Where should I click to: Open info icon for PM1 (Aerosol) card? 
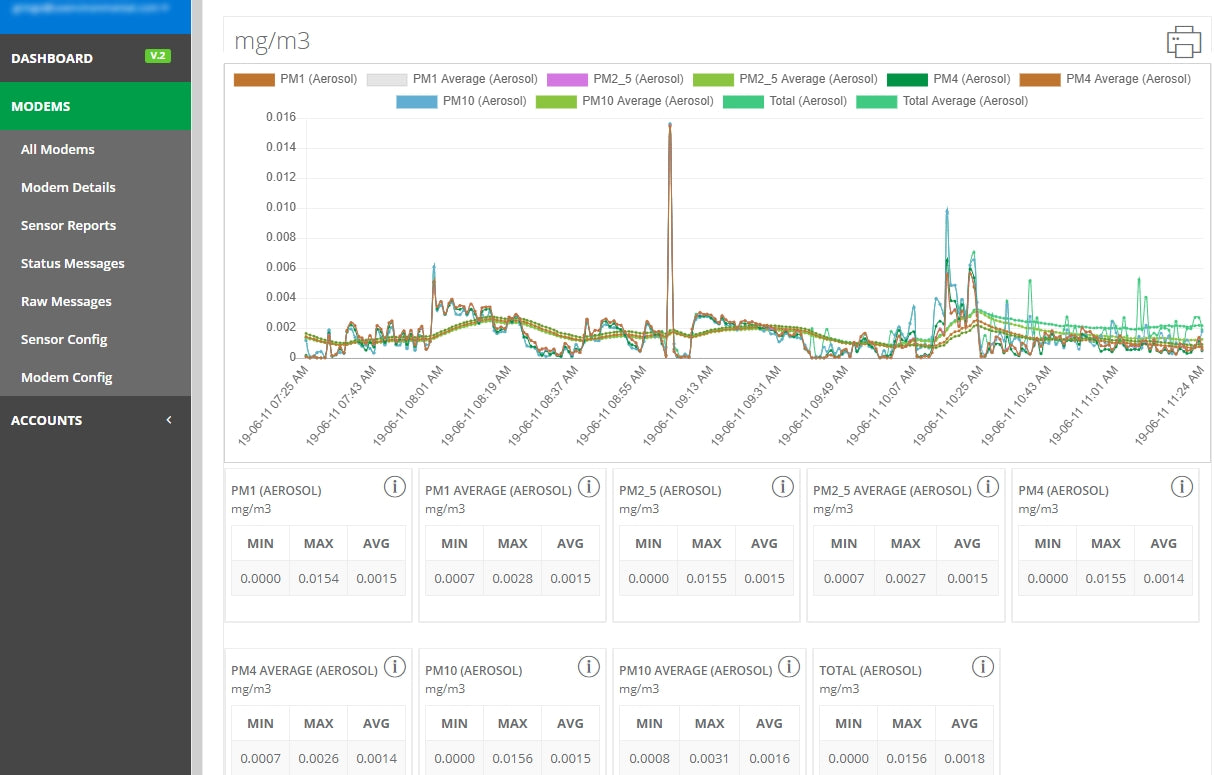pyautogui.click(x=395, y=487)
